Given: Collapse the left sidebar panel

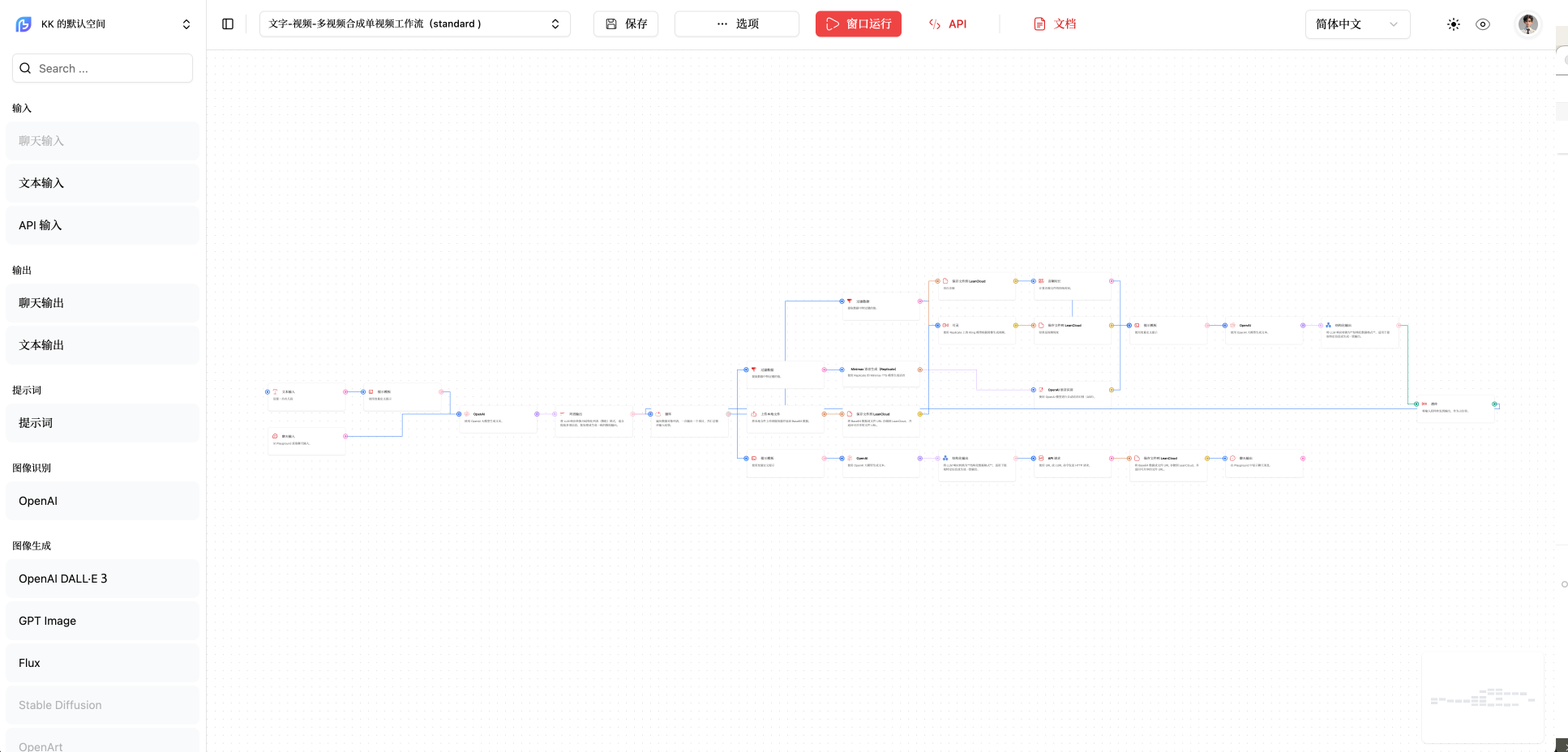Looking at the screenshot, I should point(227,23).
